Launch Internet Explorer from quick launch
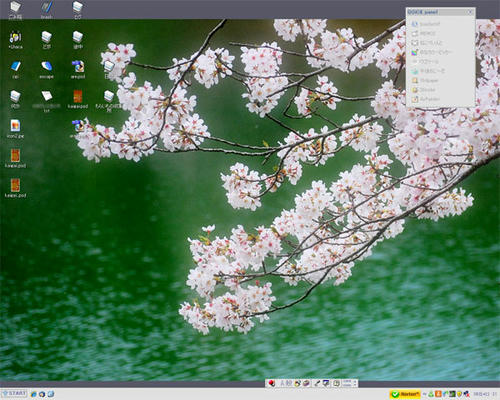The height and width of the screenshot is (400, 500). (34, 394)
